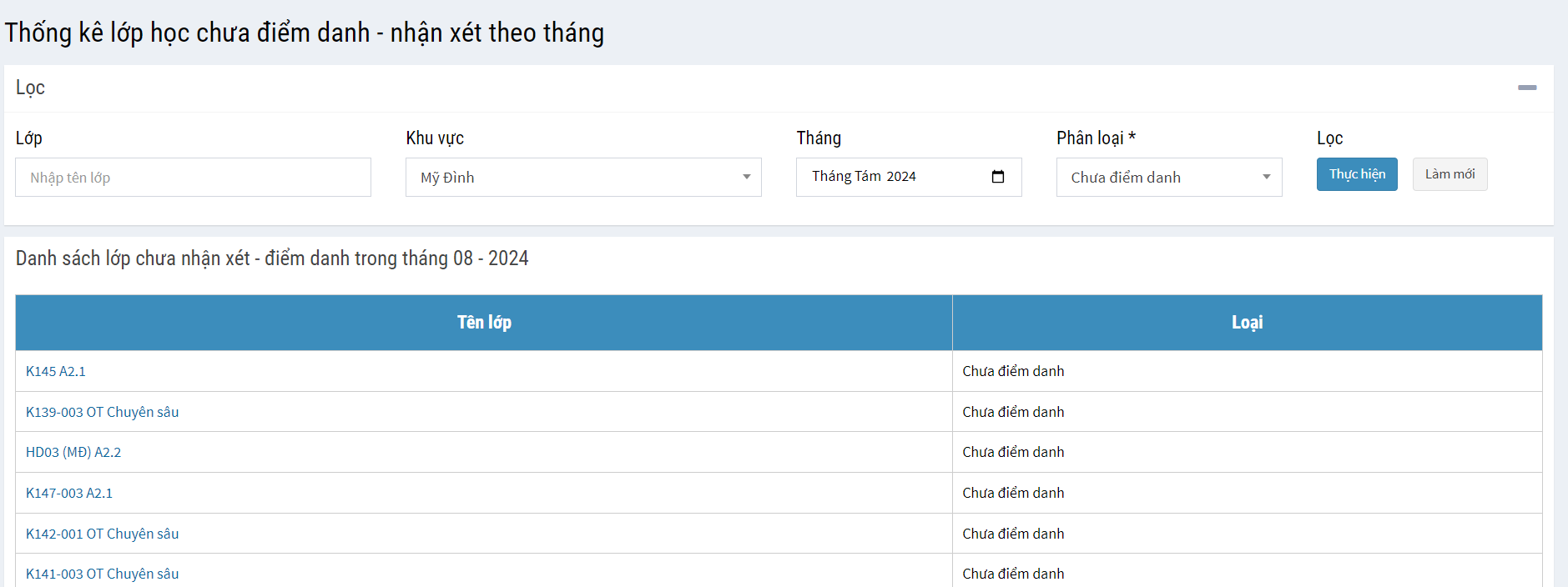Screen dimensions: 1568x587
Task: Click the Thực hiện button
Action: tap(1356, 174)
